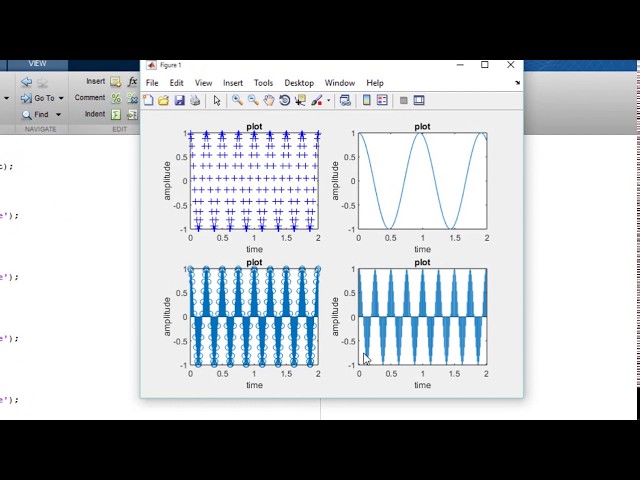
Task: Select the Data Cursor tool
Action: point(301,100)
